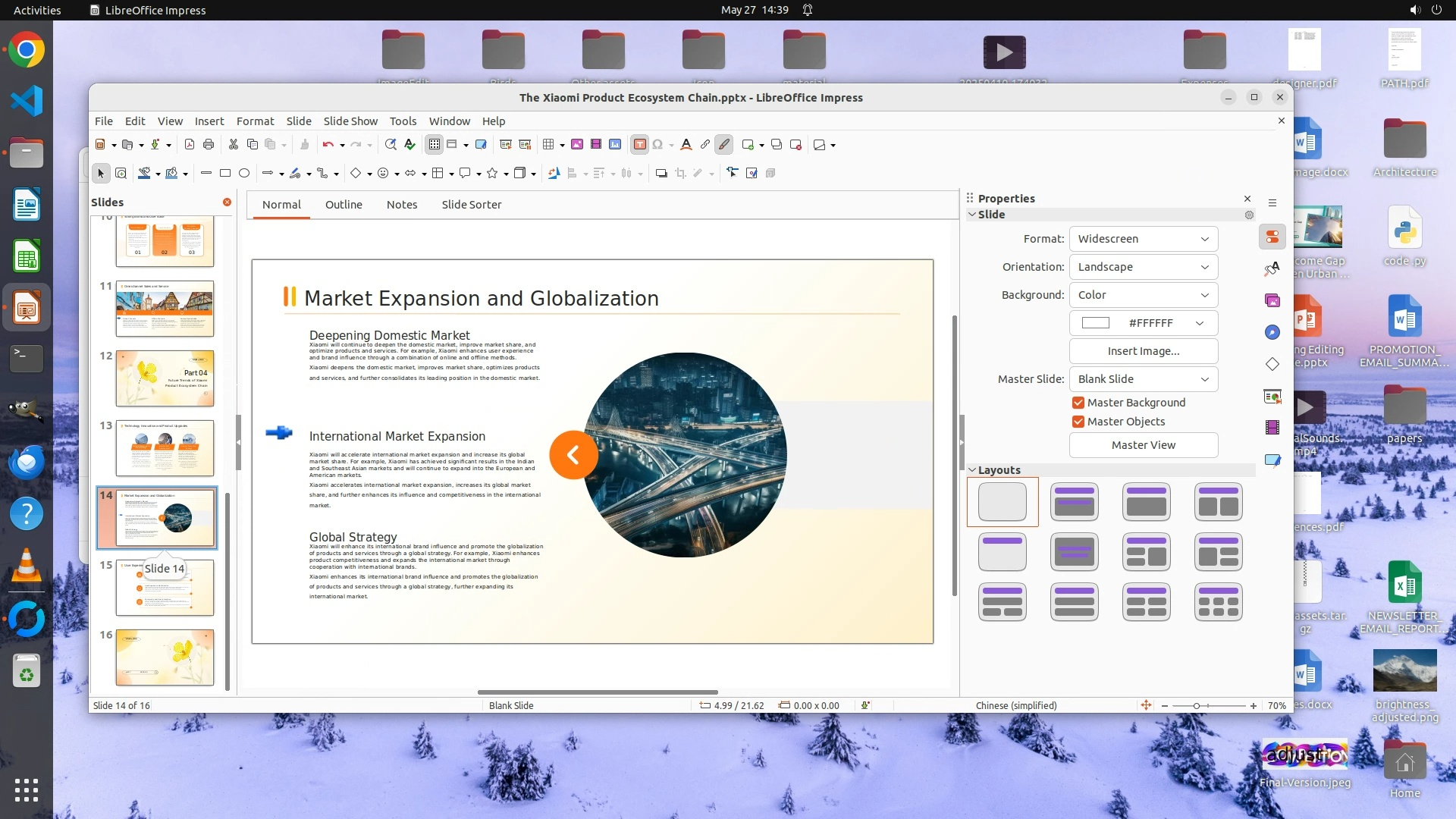
Task: Uncheck the Master Background checkbox
Action: coord(1078,403)
